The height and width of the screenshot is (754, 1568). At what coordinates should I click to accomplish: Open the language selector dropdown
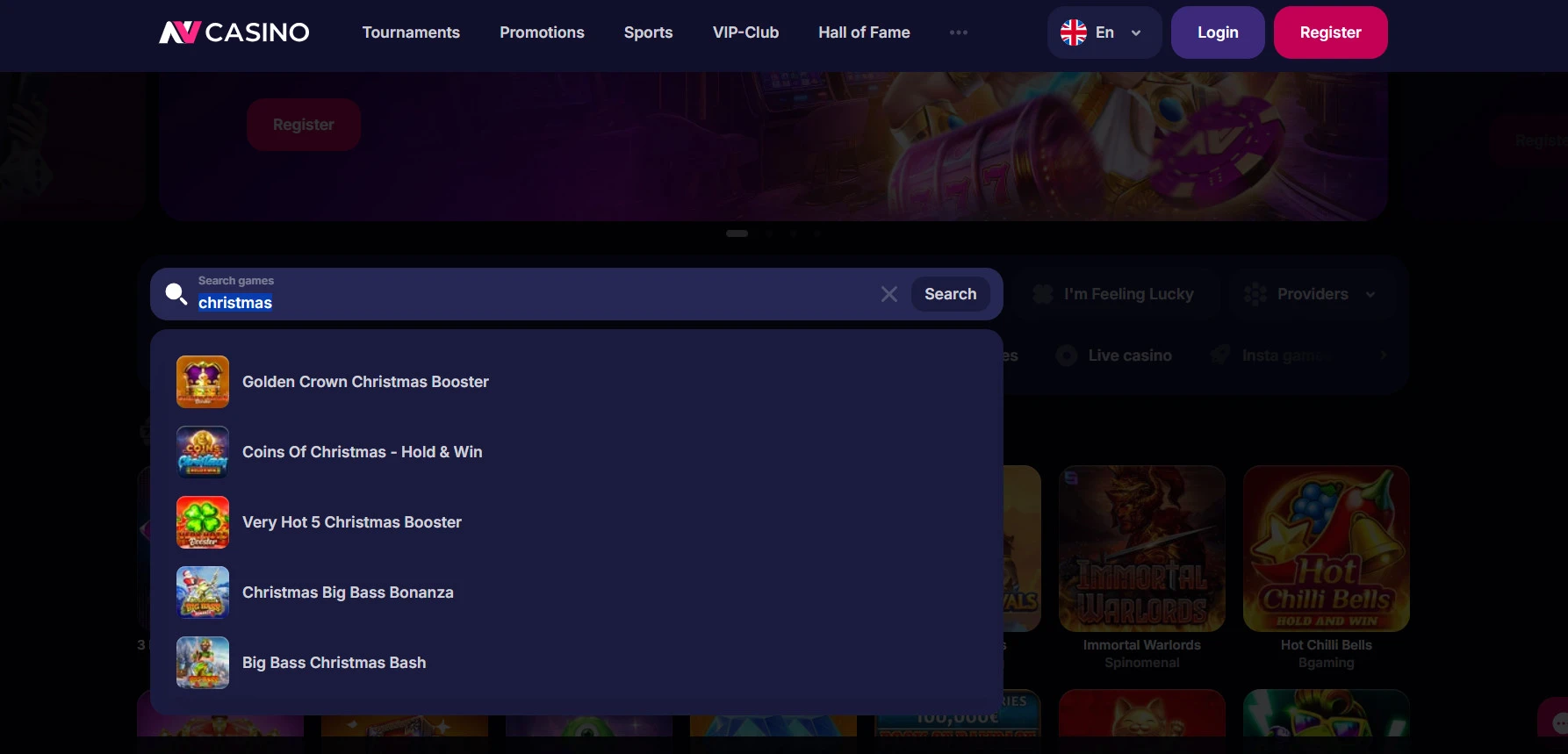pos(1104,32)
